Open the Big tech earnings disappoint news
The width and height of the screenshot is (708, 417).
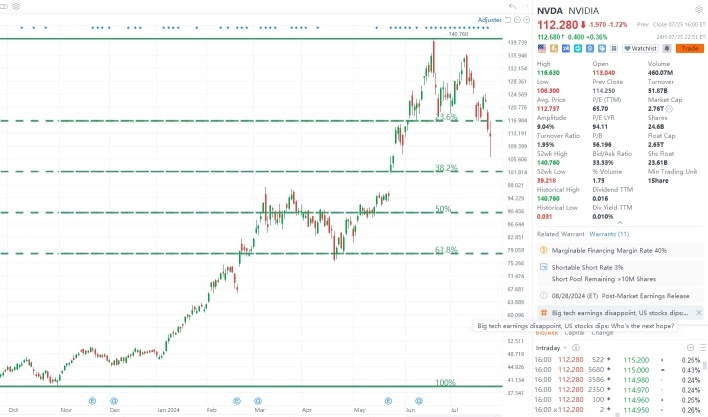point(620,313)
